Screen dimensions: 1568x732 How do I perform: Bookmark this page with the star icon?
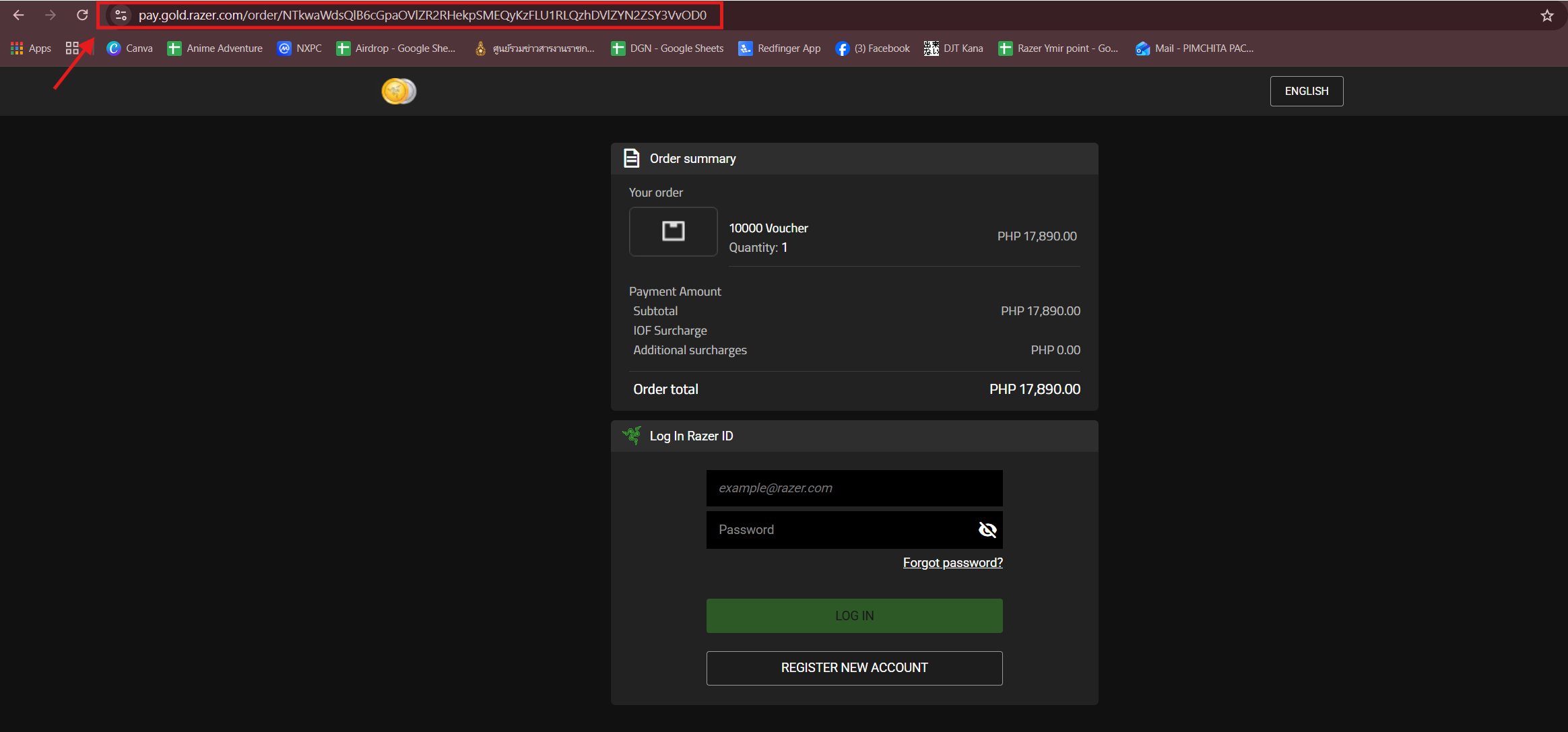click(x=1547, y=15)
